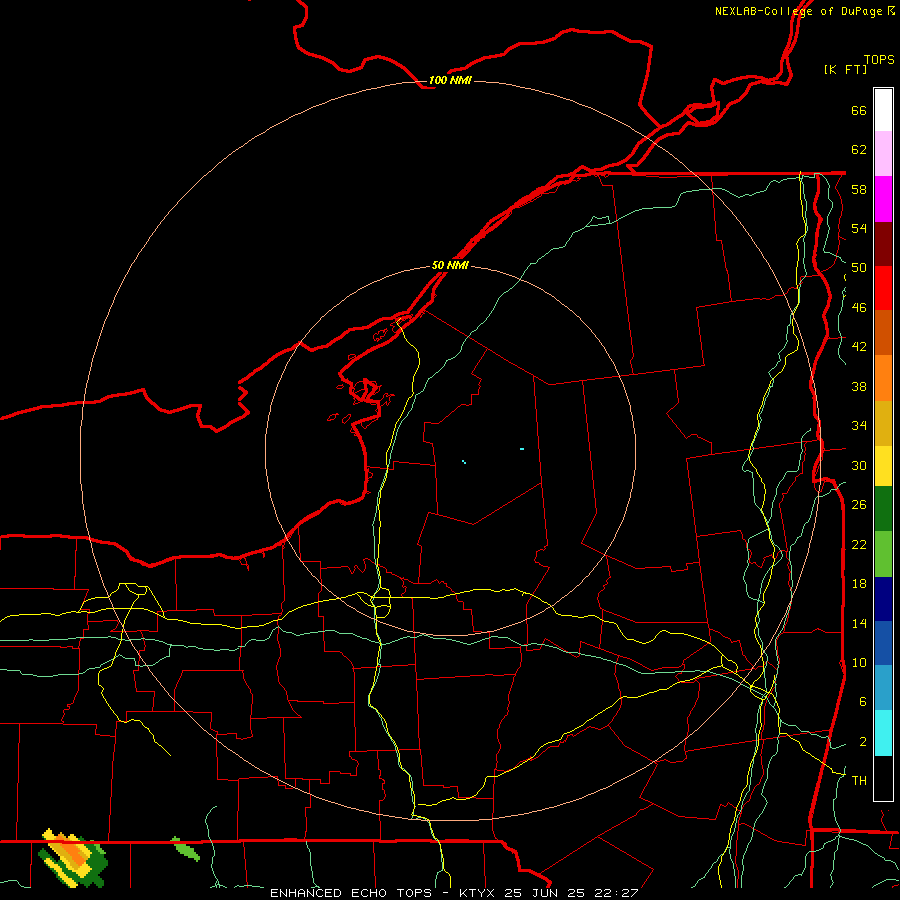Click the "22" legend value

tap(859, 544)
